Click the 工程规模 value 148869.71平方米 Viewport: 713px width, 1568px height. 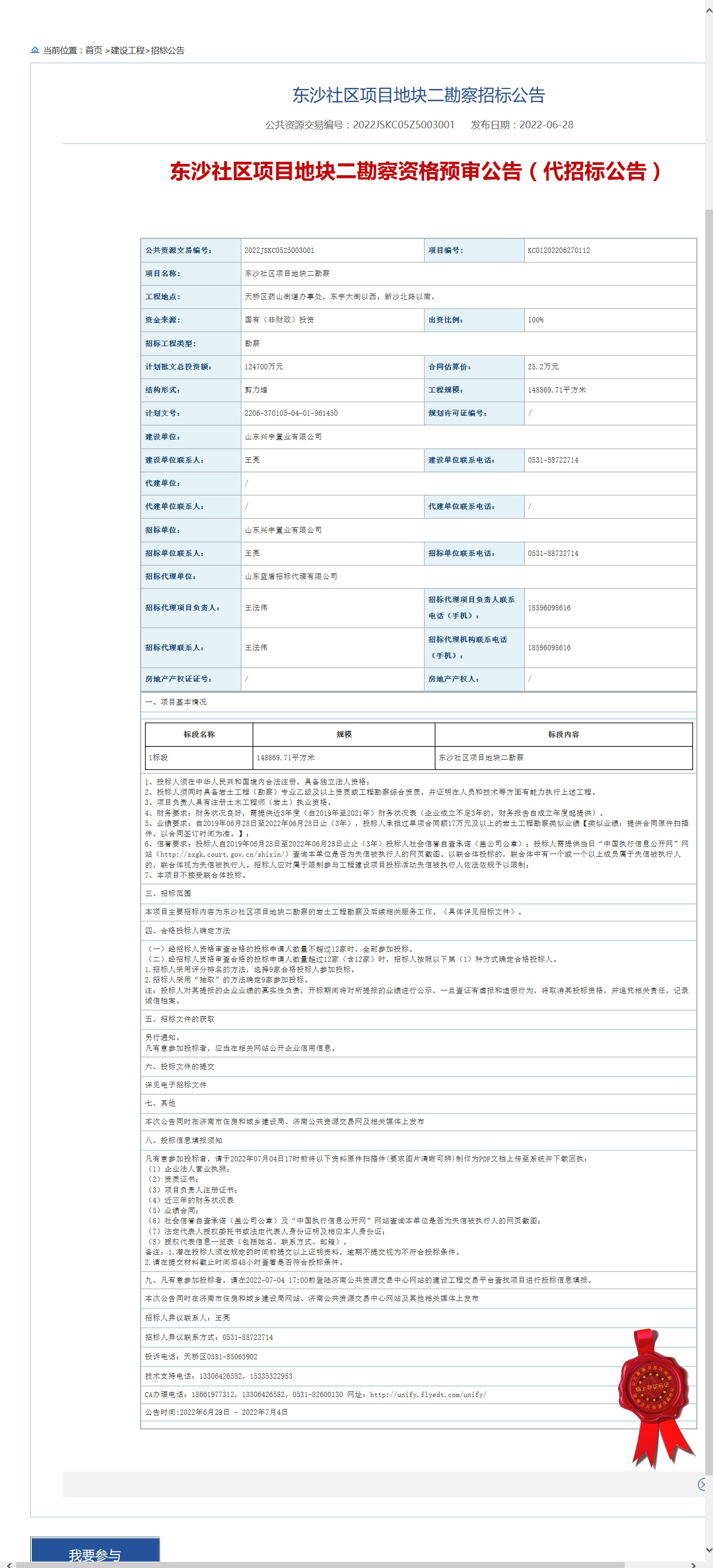pos(557,390)
